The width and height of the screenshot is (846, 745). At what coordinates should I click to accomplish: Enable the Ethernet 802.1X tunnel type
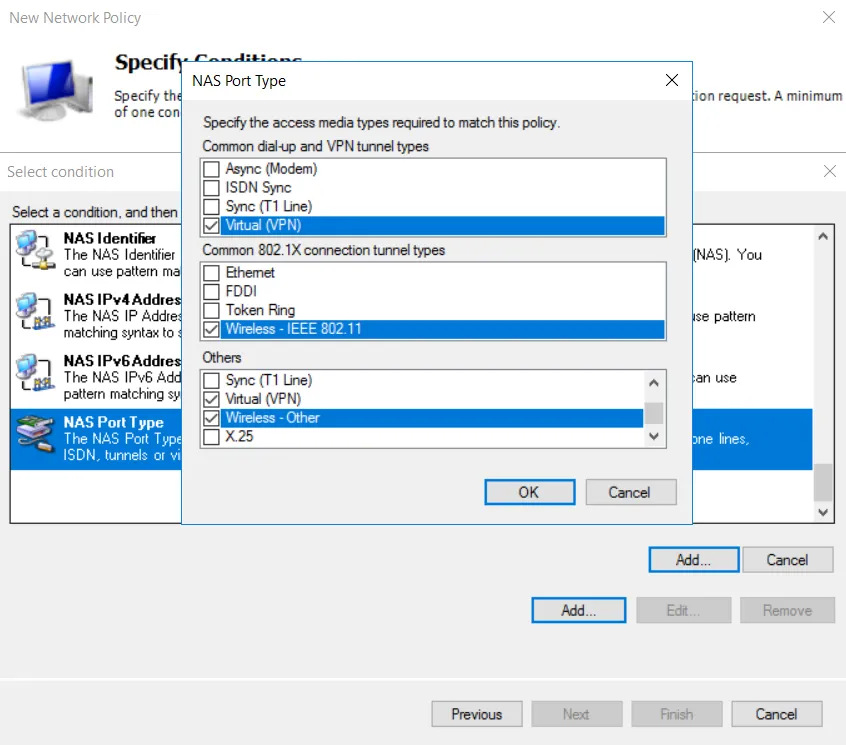tap(211, 272)
